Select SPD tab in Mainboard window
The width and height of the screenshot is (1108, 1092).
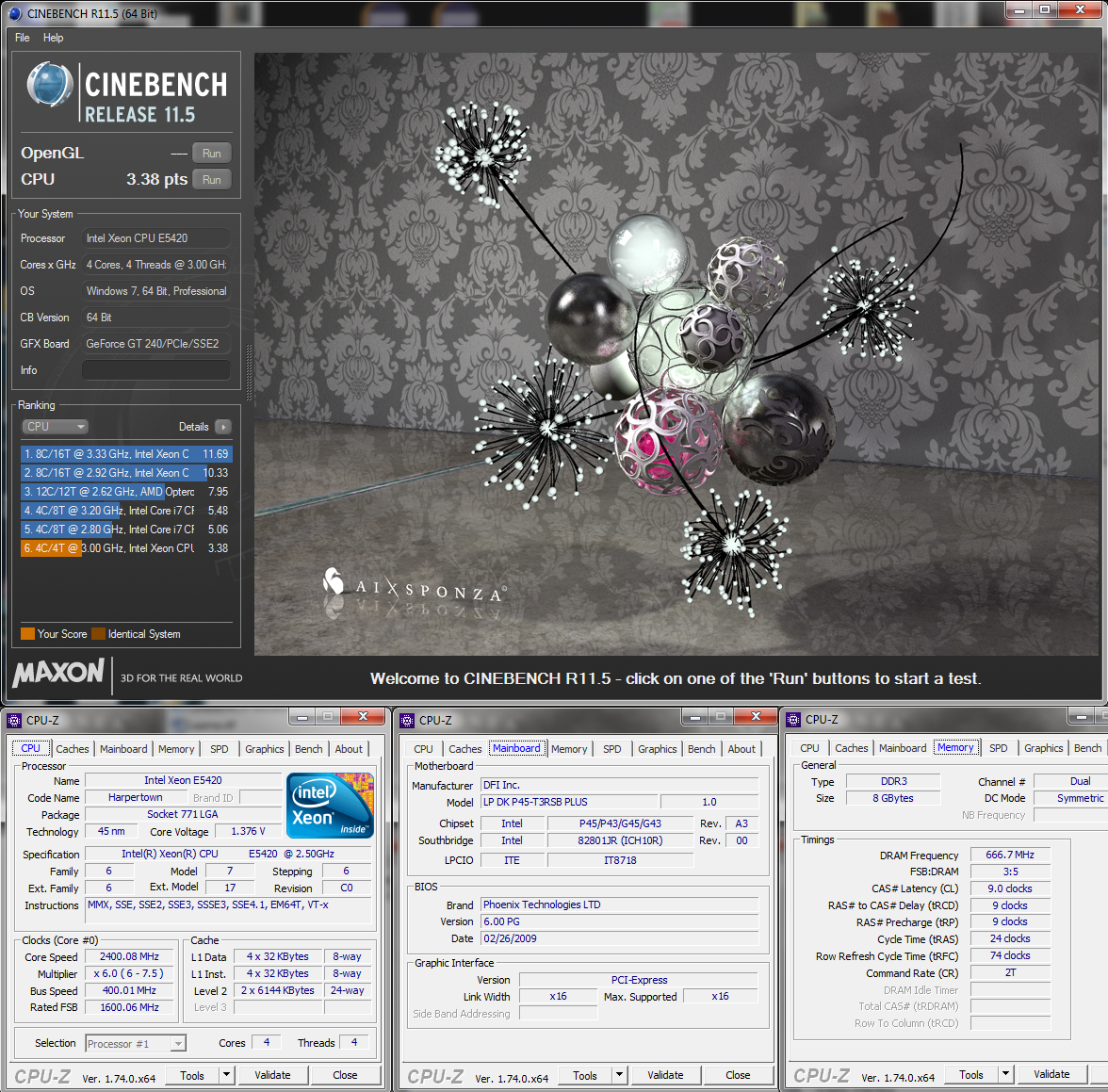click(612, 749)
